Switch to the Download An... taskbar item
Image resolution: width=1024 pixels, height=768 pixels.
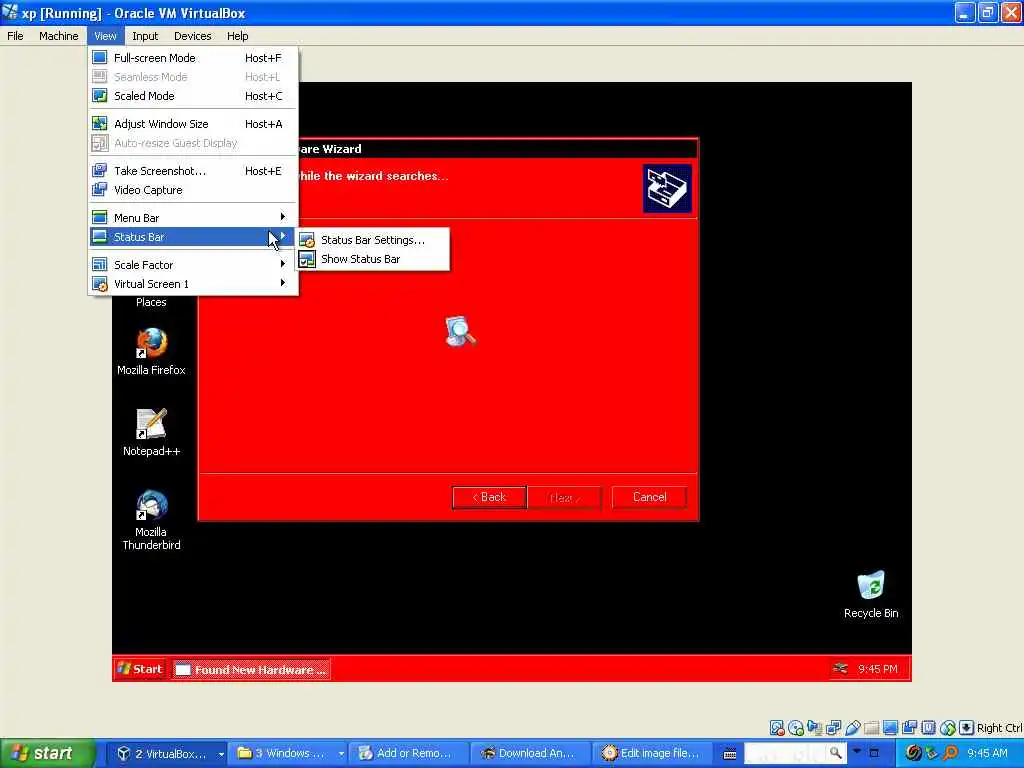(x=530, y=753)
